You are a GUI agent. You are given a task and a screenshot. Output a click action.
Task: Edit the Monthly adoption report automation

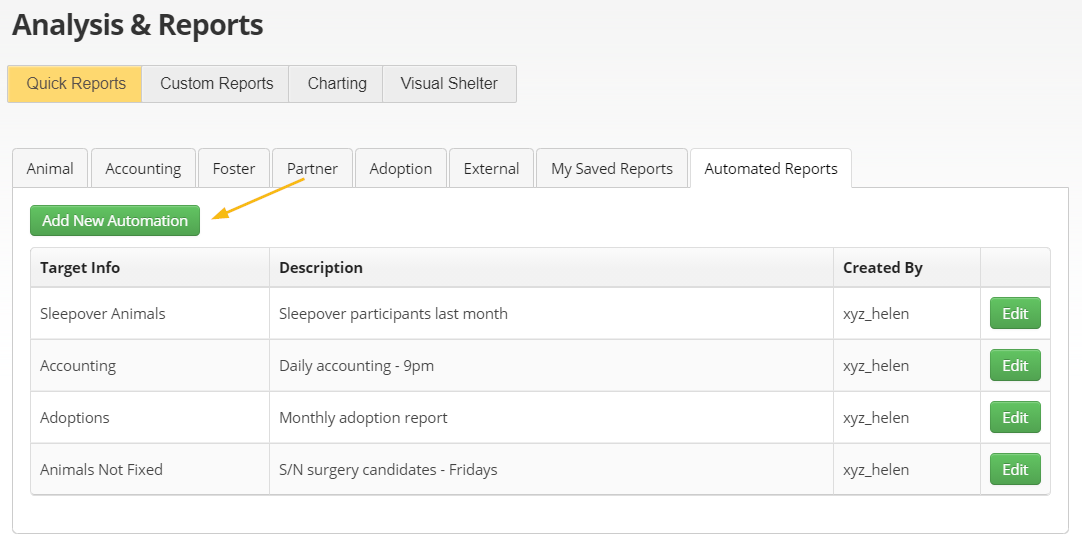point(1015,417)
